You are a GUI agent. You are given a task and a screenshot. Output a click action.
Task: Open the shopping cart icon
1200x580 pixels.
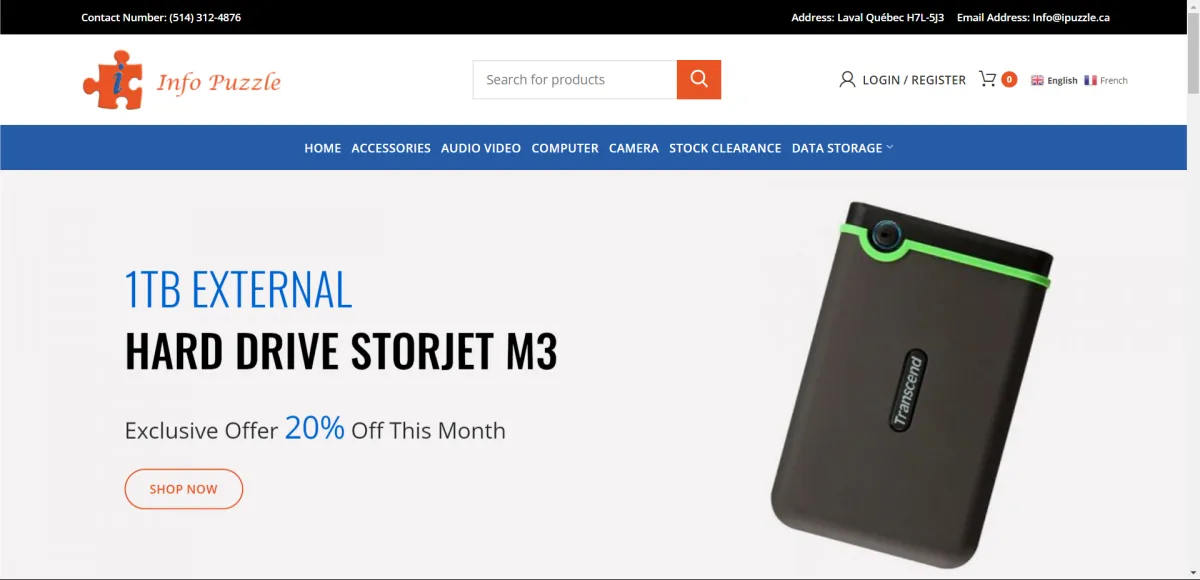[x=987, y=79]
